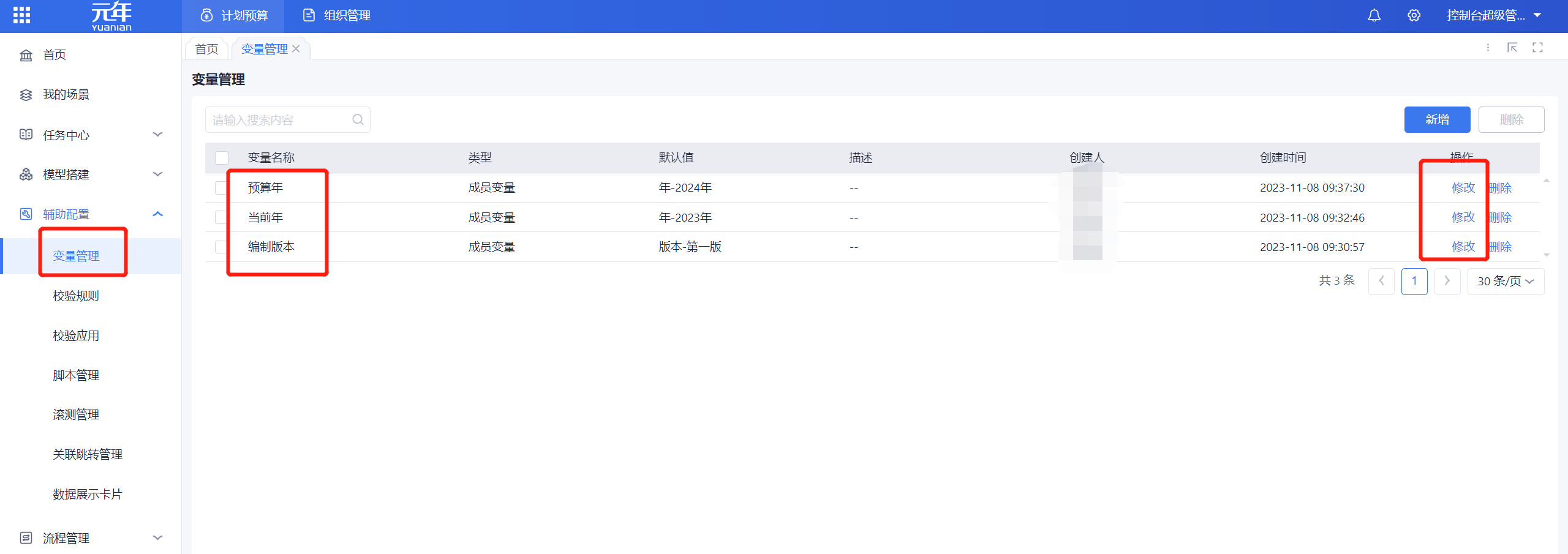The height and width of the screenshot is (554, 1568).
Task: Open settings gear icon in header
Action: click(x=1414, y=15)
